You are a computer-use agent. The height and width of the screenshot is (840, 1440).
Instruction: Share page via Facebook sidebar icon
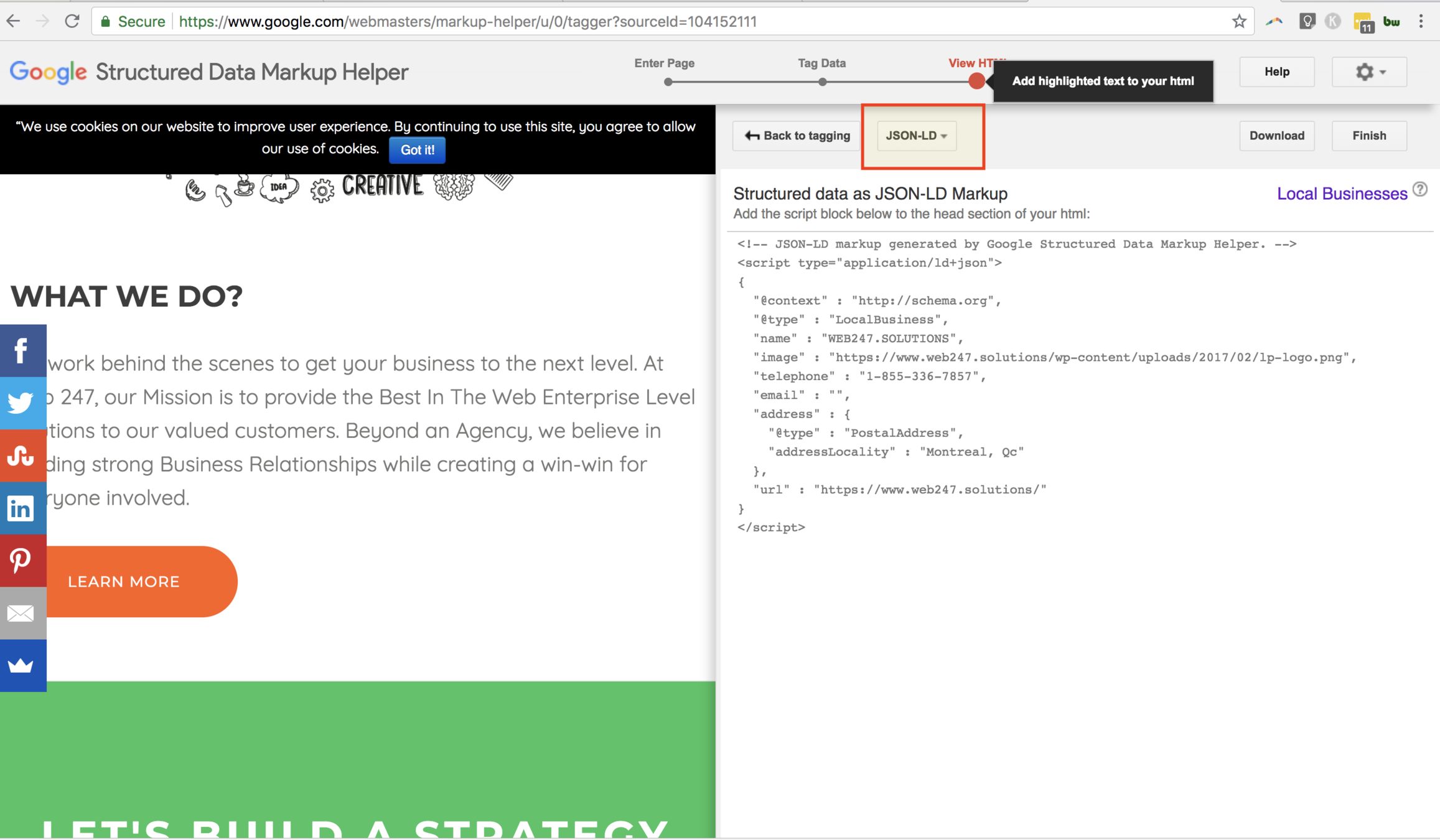click(22, 351)
